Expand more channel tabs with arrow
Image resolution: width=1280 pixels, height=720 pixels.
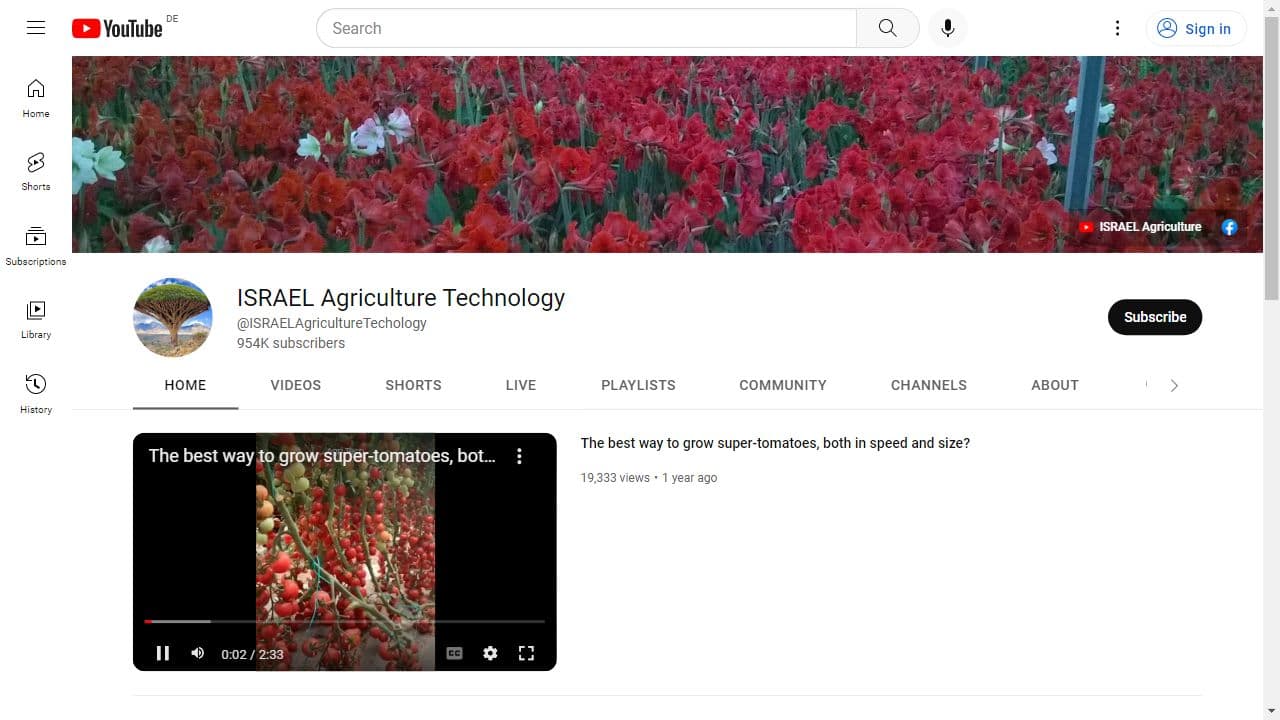(1174, 385)
